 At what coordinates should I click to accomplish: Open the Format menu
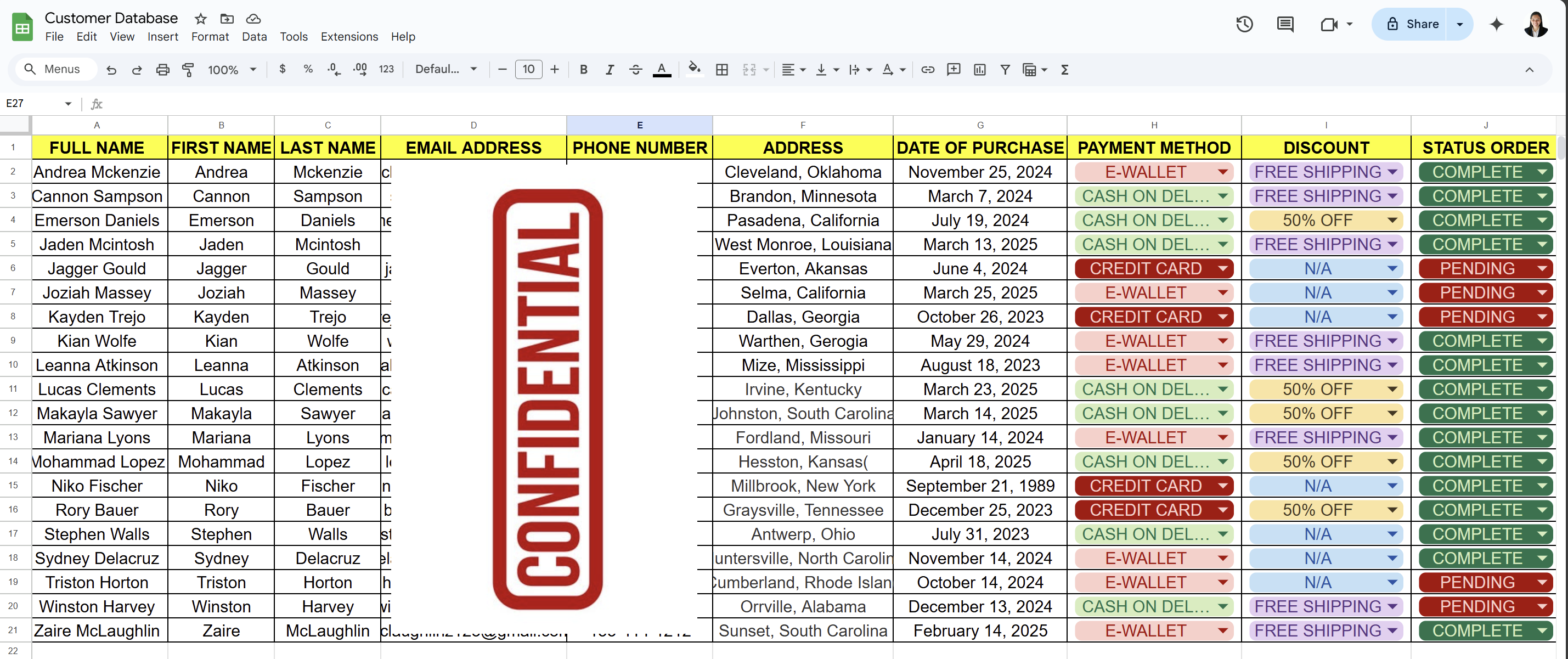click(x=210, y=37)
